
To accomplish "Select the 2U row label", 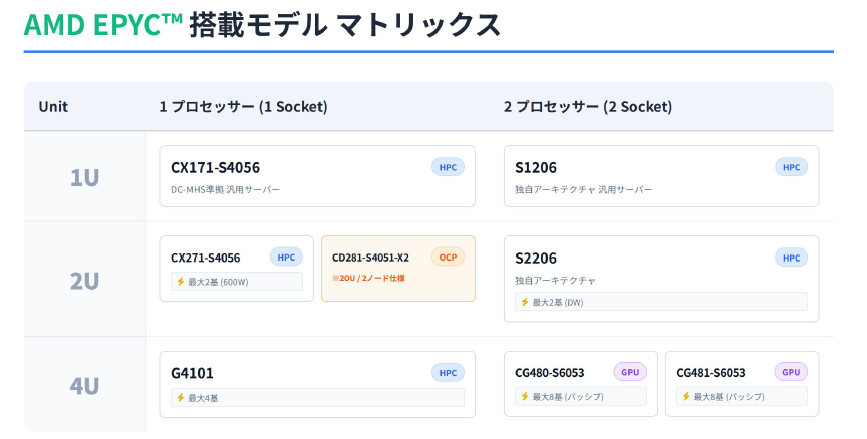I will pyautogui.click(x=84, y=281).
